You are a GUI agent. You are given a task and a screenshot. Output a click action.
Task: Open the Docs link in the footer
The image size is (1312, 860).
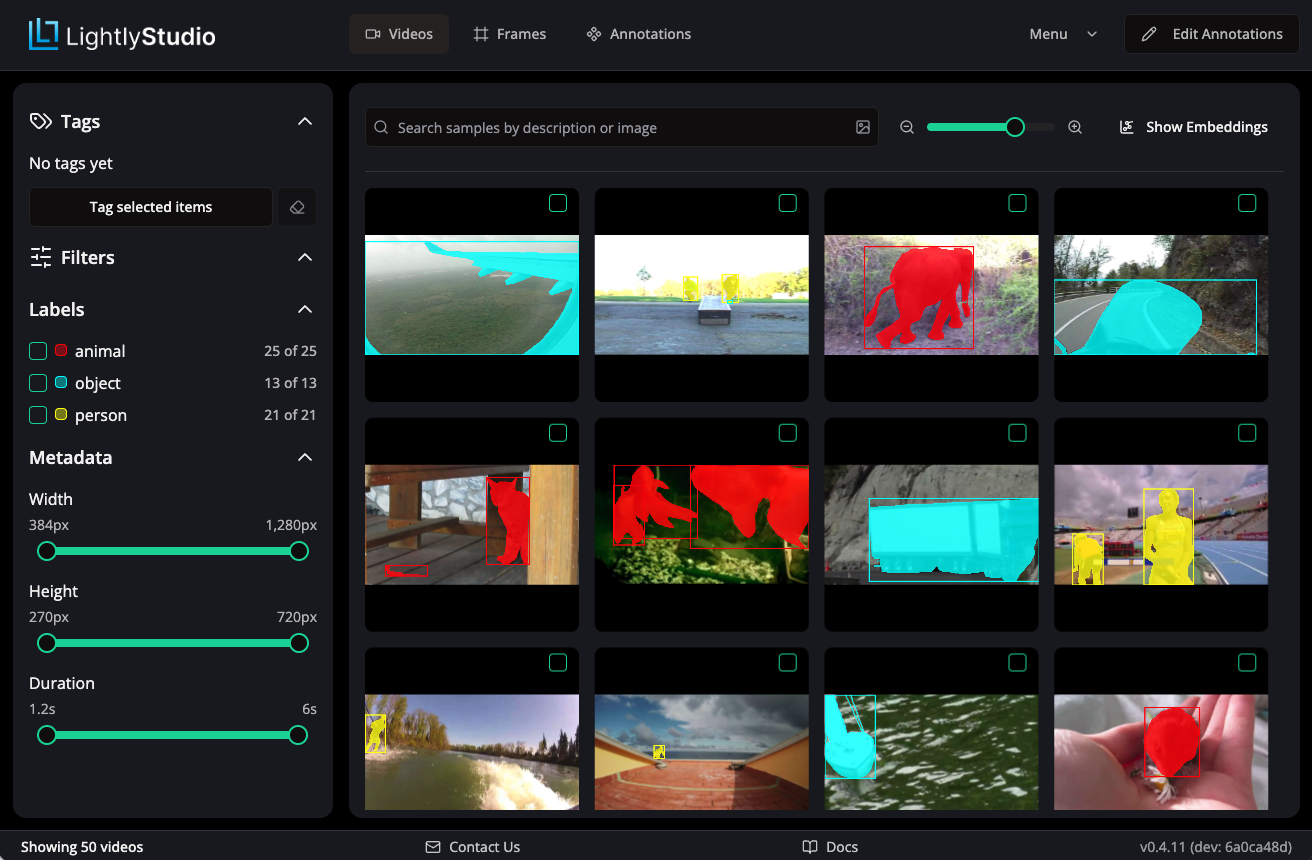(x=829, y=847)
